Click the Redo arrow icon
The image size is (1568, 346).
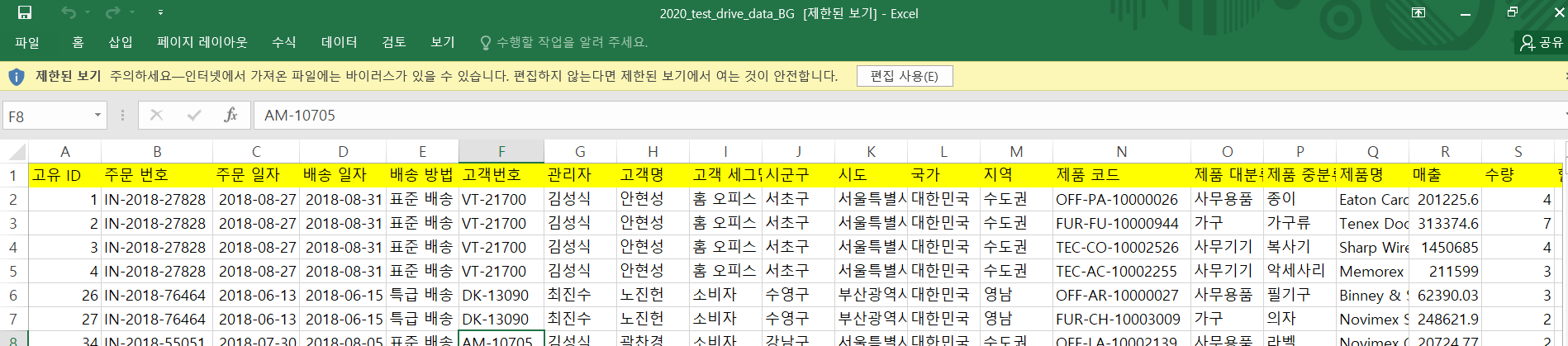point(112,12)
